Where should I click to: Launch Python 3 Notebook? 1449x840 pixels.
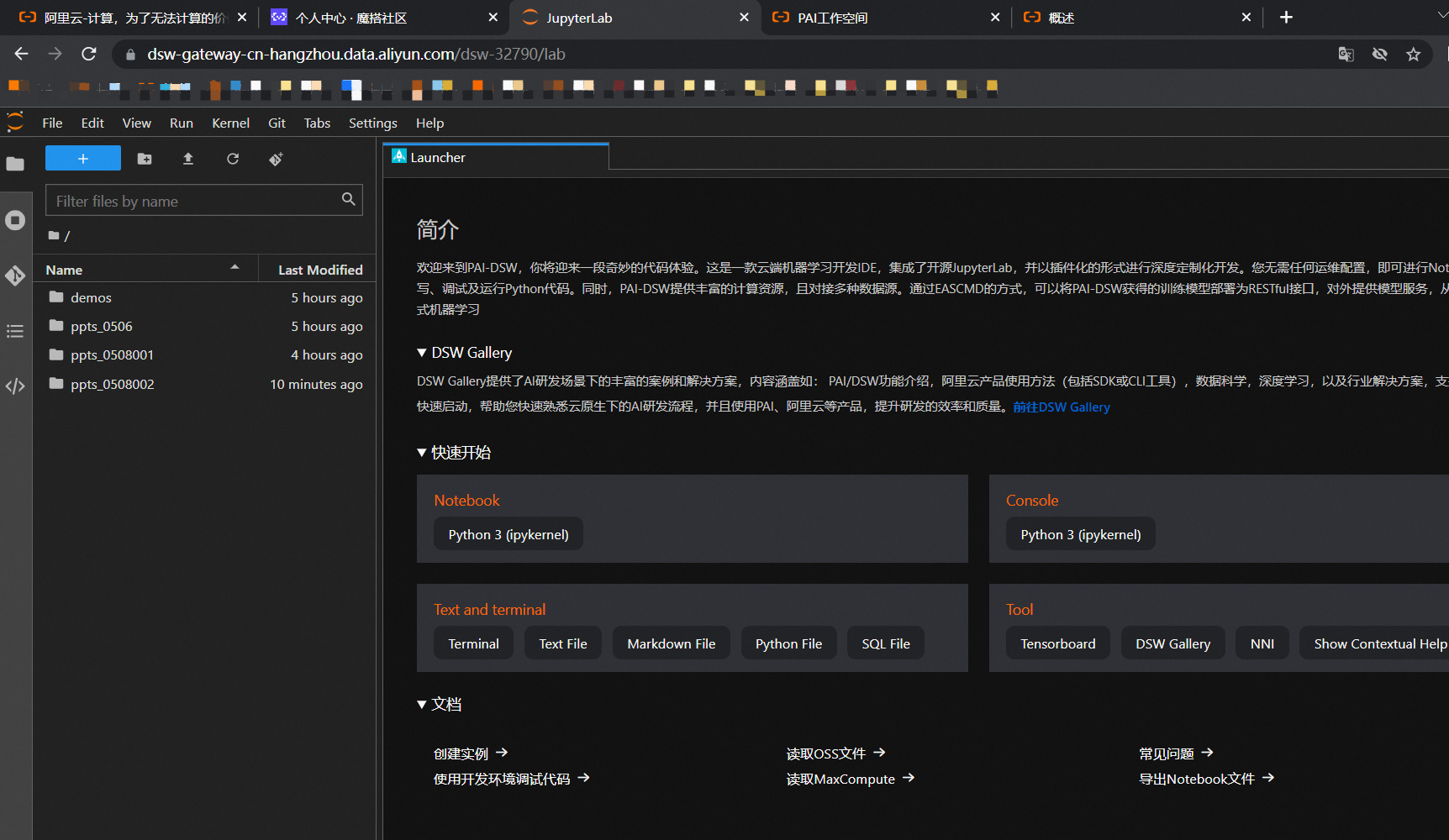point(508,534)
